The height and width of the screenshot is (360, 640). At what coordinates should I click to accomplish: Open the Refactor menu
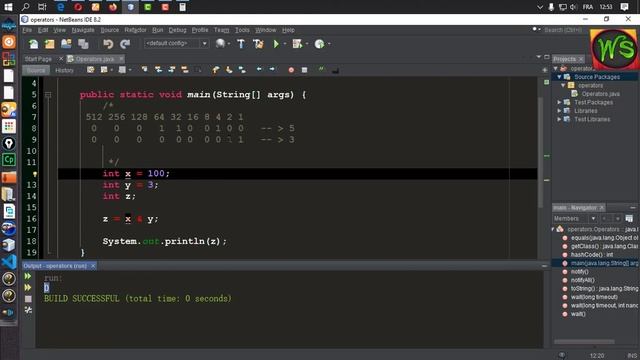pos(135,30)
